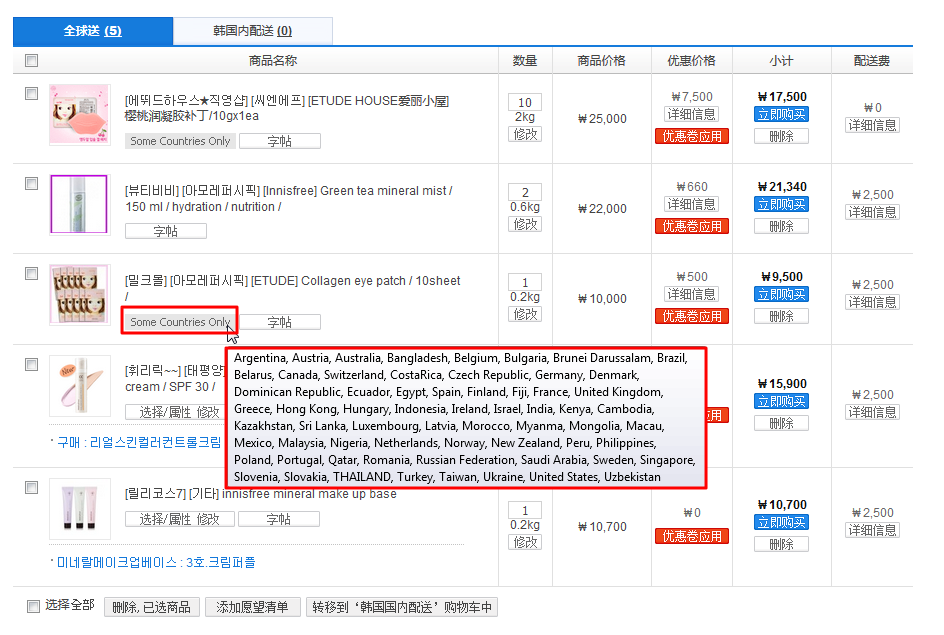Apply coupon 优惠卷应用 for Collagen eye patch
944x635 pixels.
coord(692,316)
